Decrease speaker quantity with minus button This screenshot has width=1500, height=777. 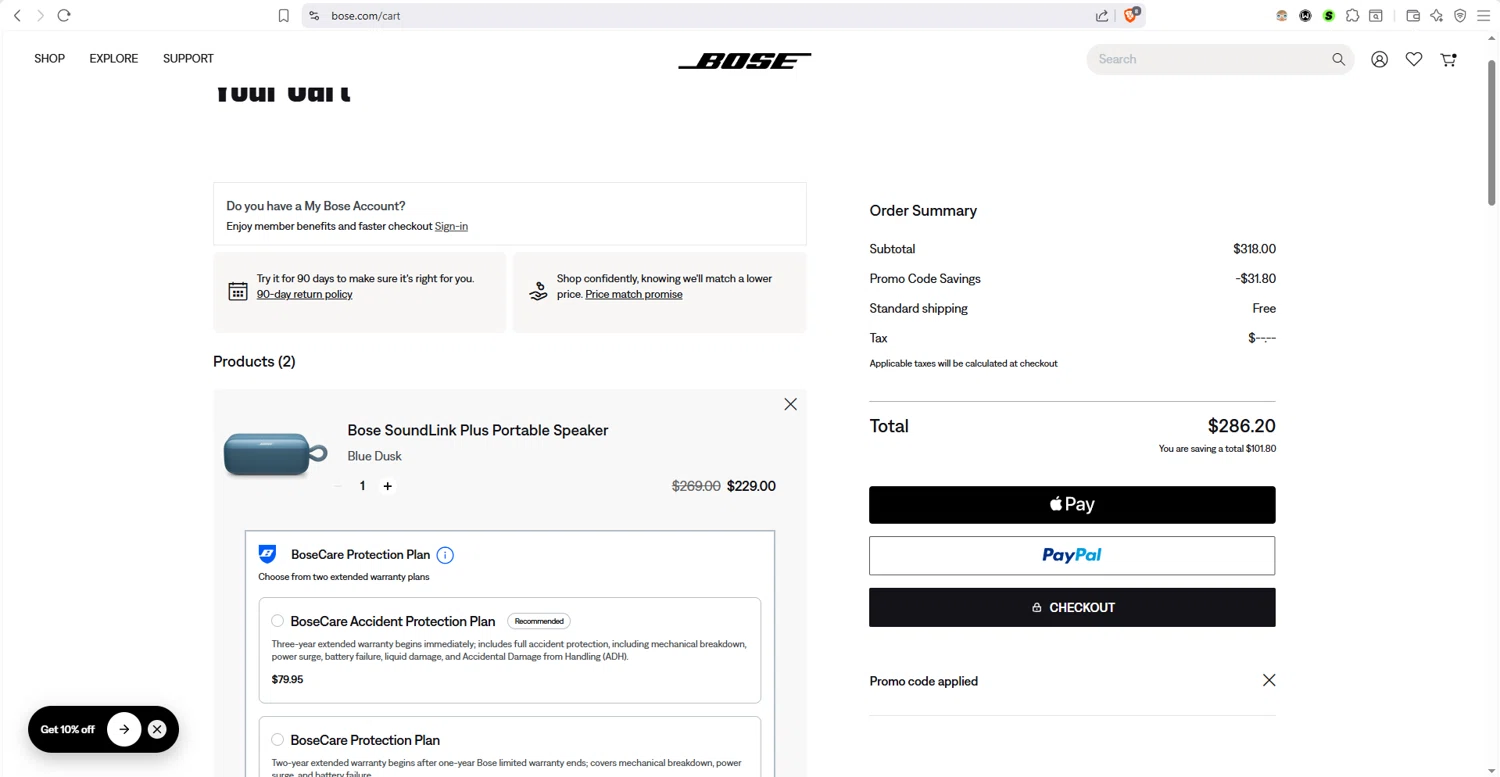pos(338,486)
